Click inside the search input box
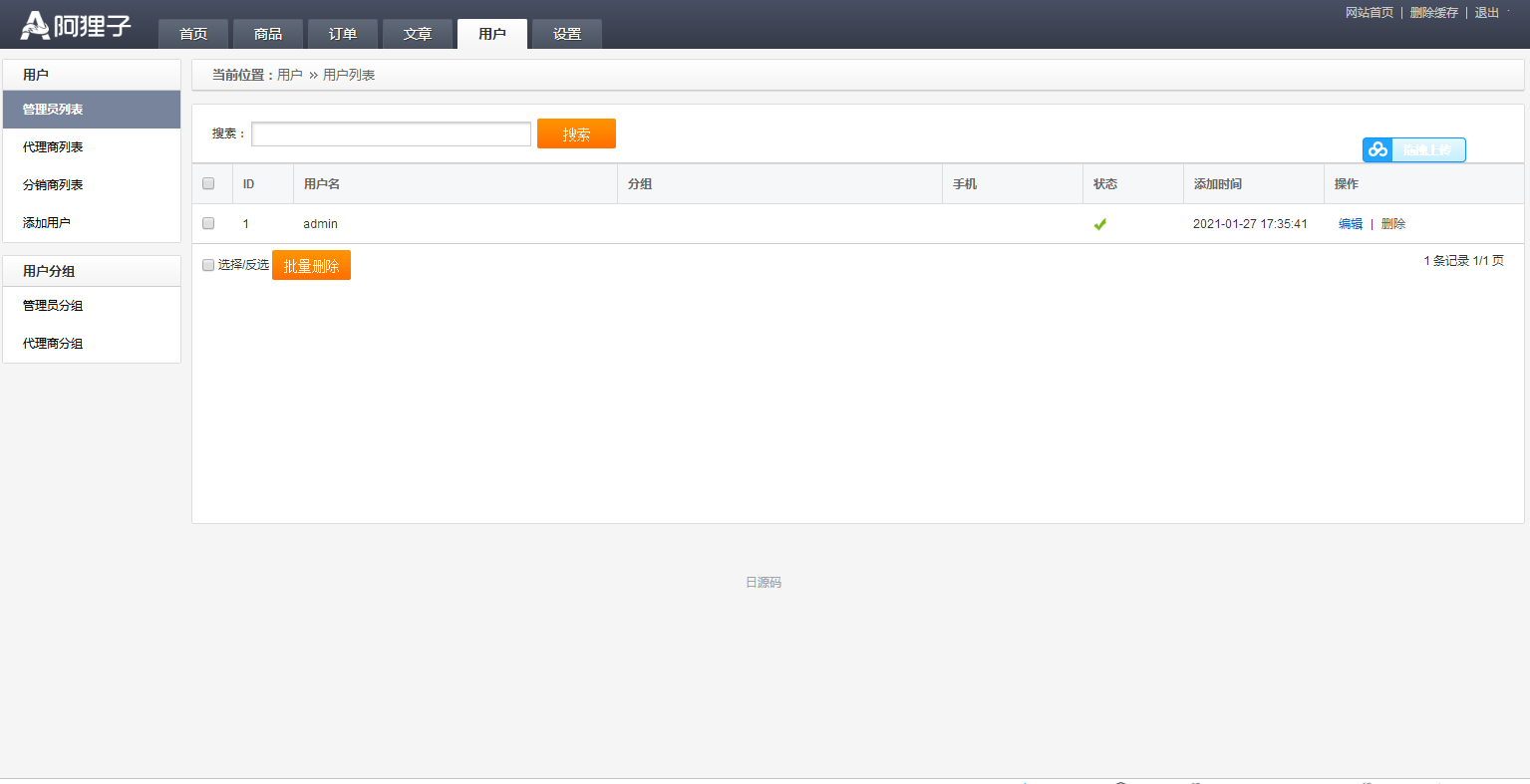The width and height of the screenshot is (1530, 784). [391, 133]
